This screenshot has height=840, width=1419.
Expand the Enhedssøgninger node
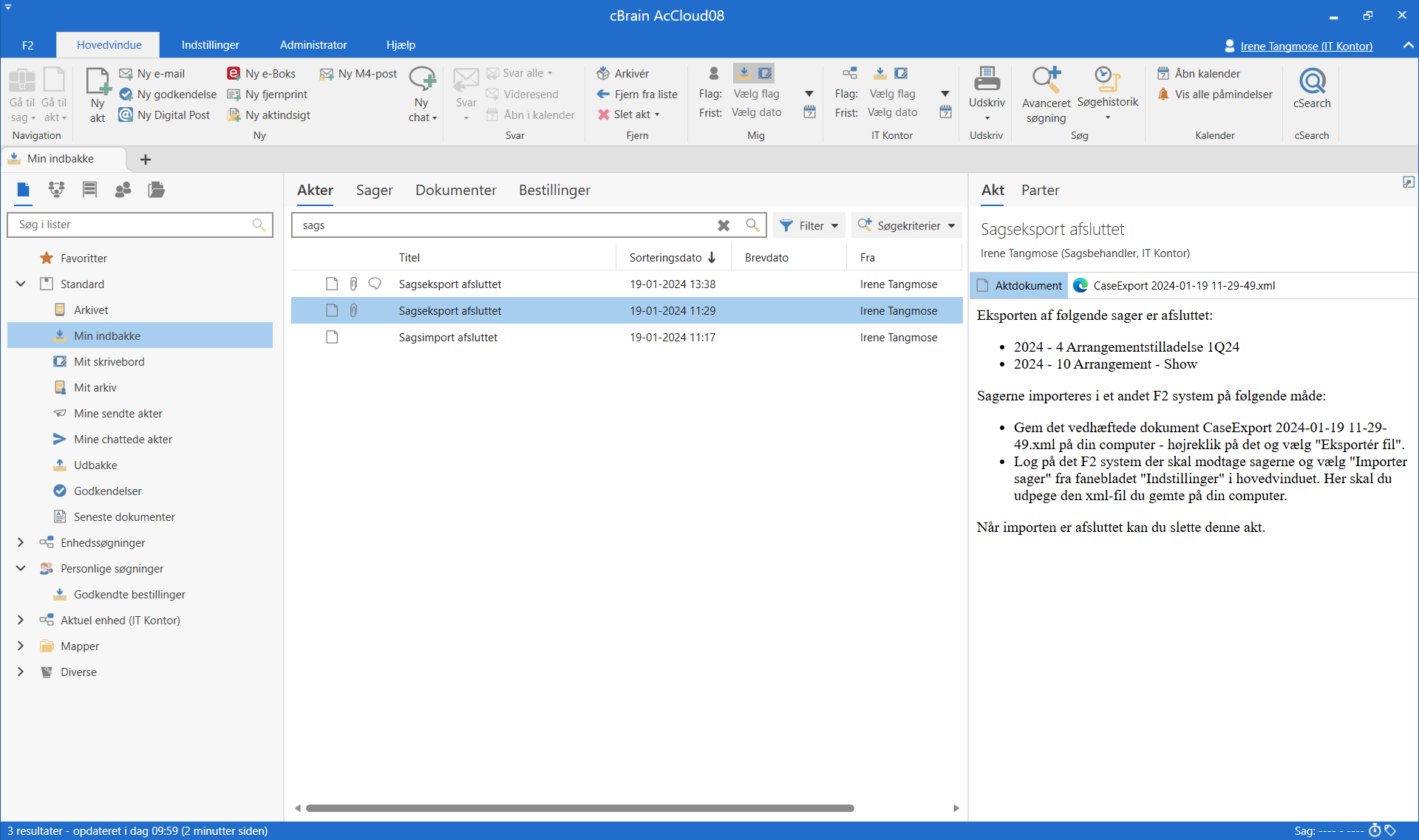click(x=21, y=542)
